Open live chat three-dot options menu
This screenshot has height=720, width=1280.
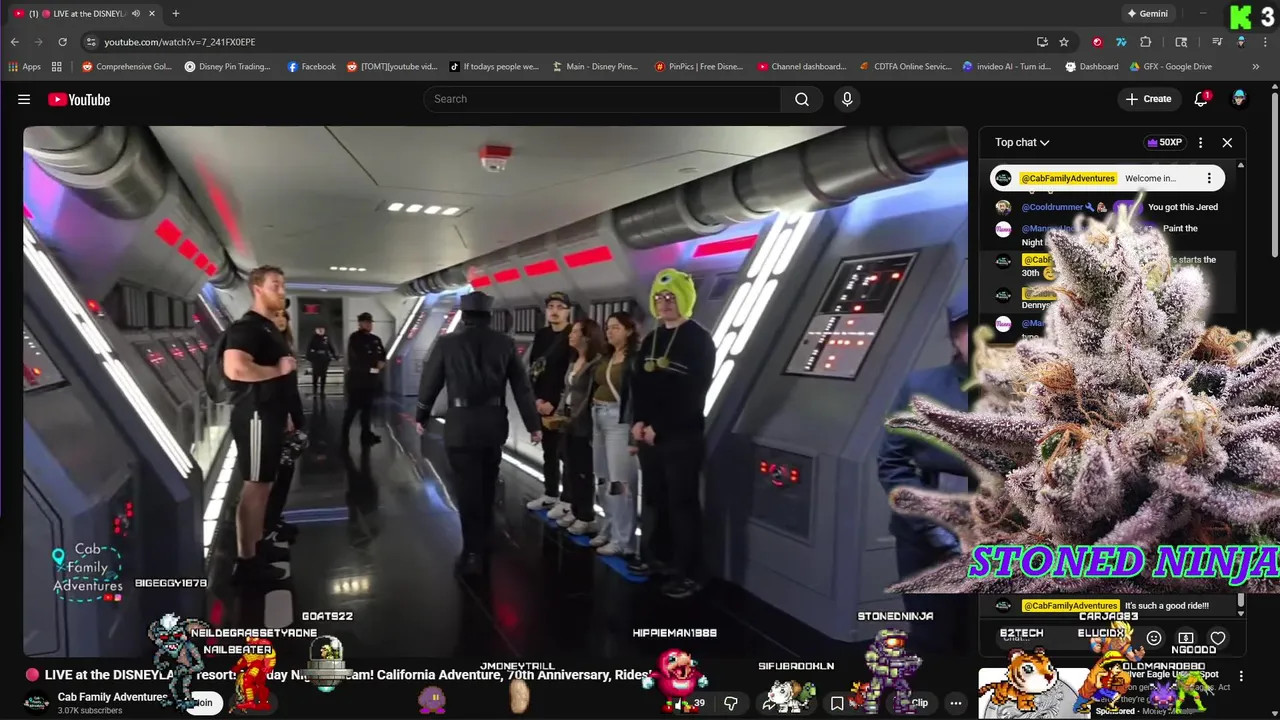click(1201, 143)
